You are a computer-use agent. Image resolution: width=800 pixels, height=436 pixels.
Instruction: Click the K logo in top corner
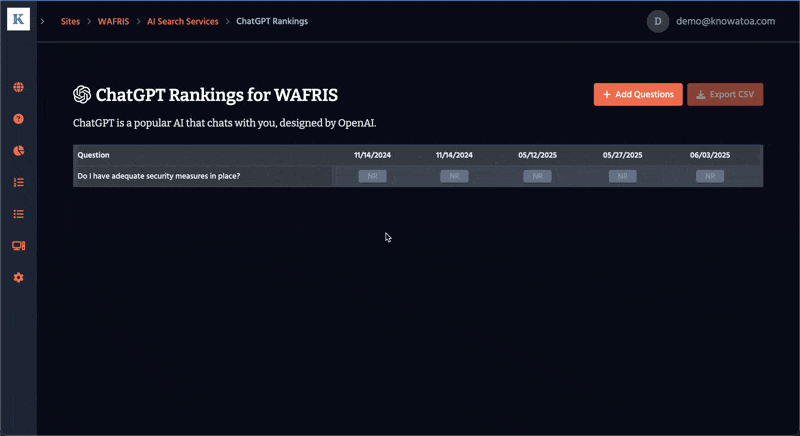click(x=18, y=19)
